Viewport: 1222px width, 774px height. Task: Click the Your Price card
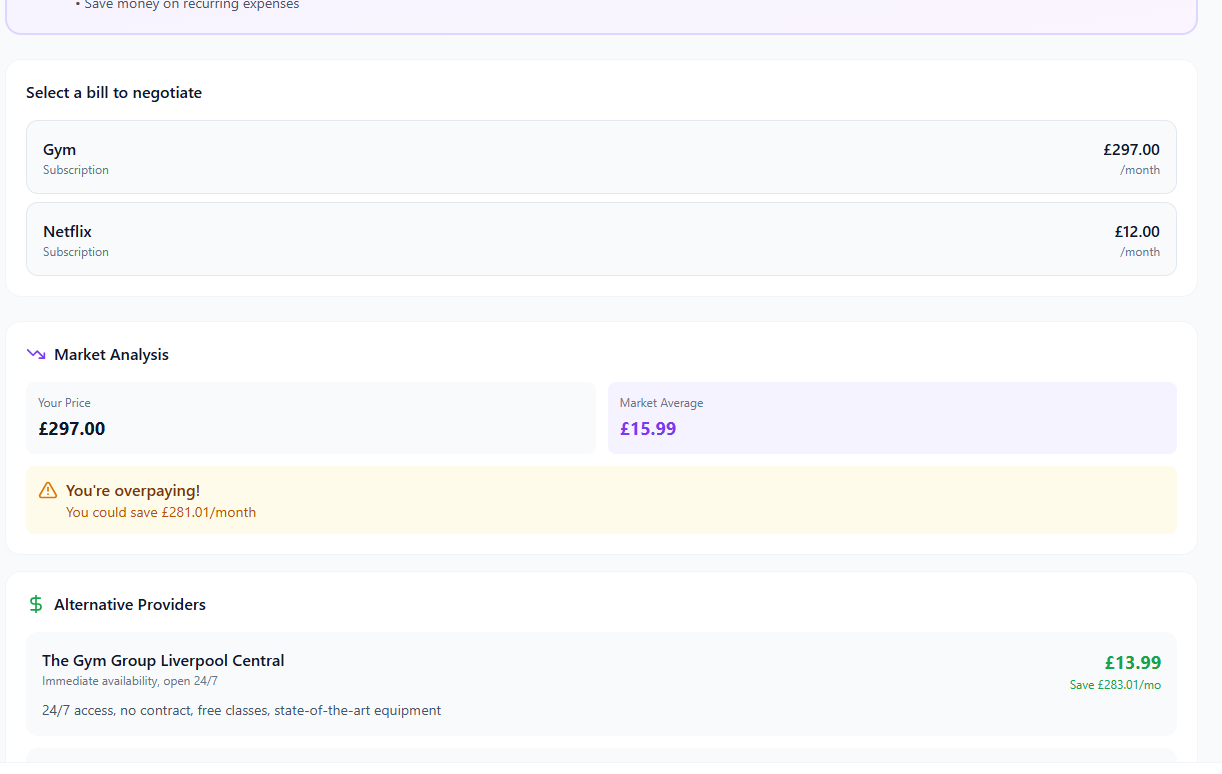pyautogui.click(x=310, y=418)
